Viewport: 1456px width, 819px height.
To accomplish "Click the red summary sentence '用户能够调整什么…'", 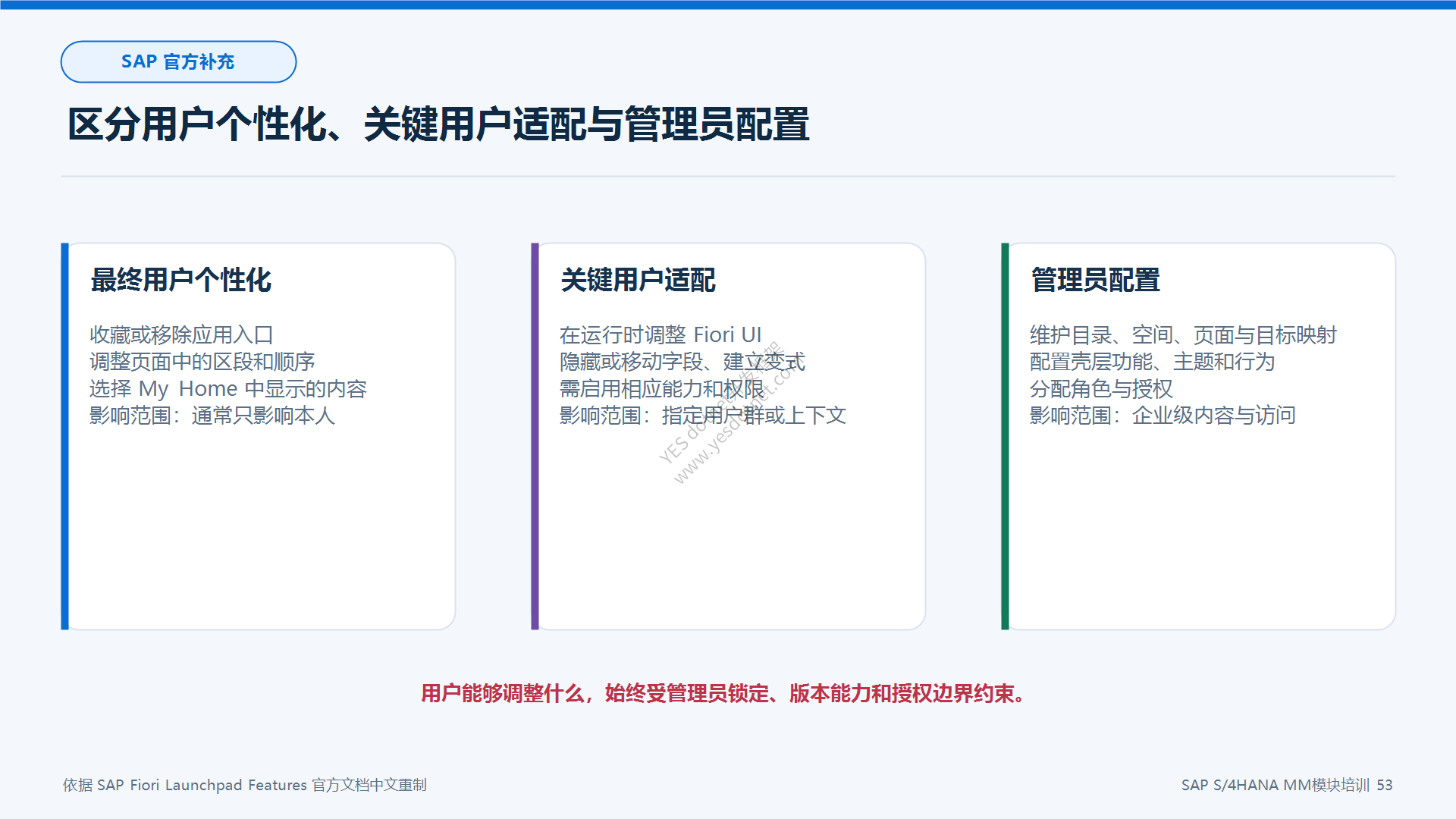I will tap(724, 693).
